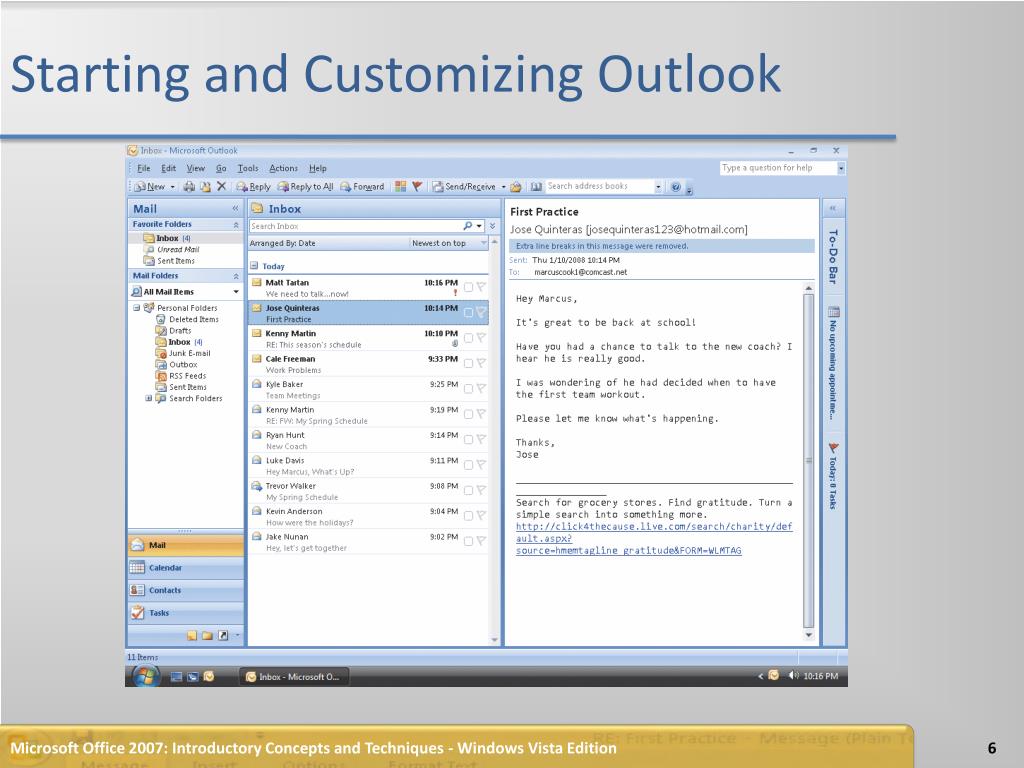This screenshot has height=768, width=1024.
Task: Click the Newest on top sort header
Action: (x=449, y=243)
